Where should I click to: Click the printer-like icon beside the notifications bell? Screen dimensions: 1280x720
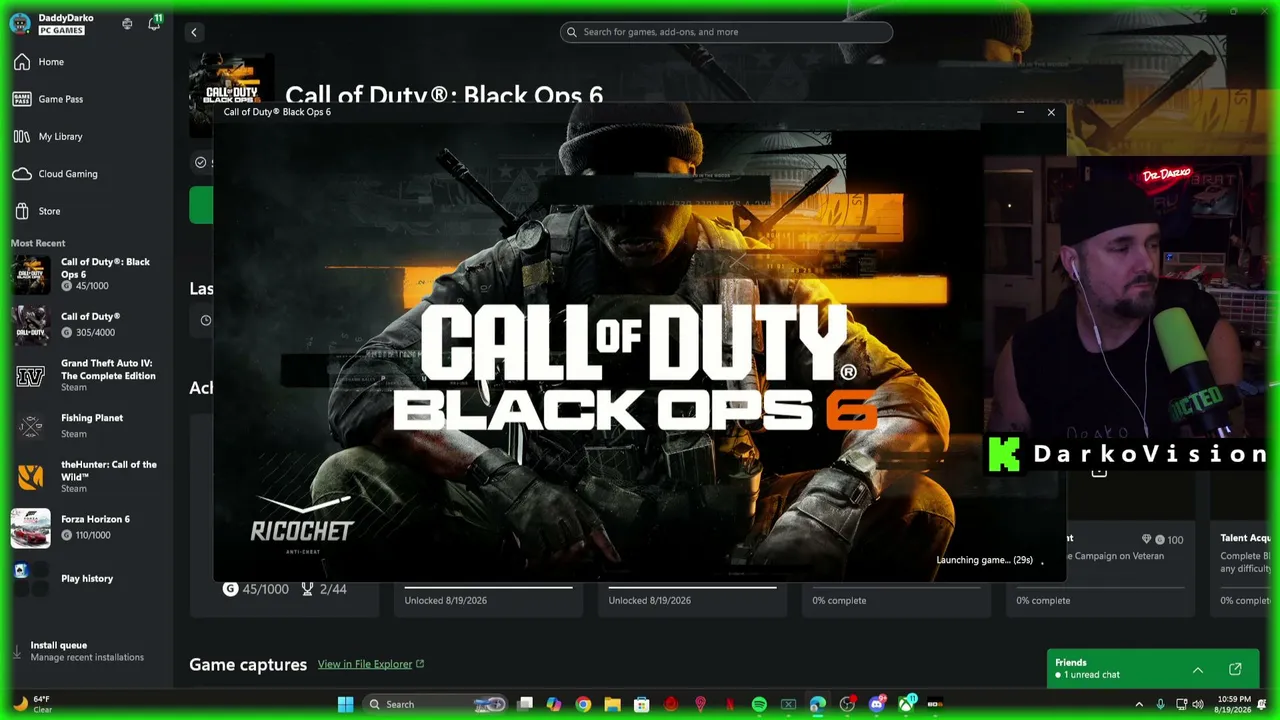(127, 24)
